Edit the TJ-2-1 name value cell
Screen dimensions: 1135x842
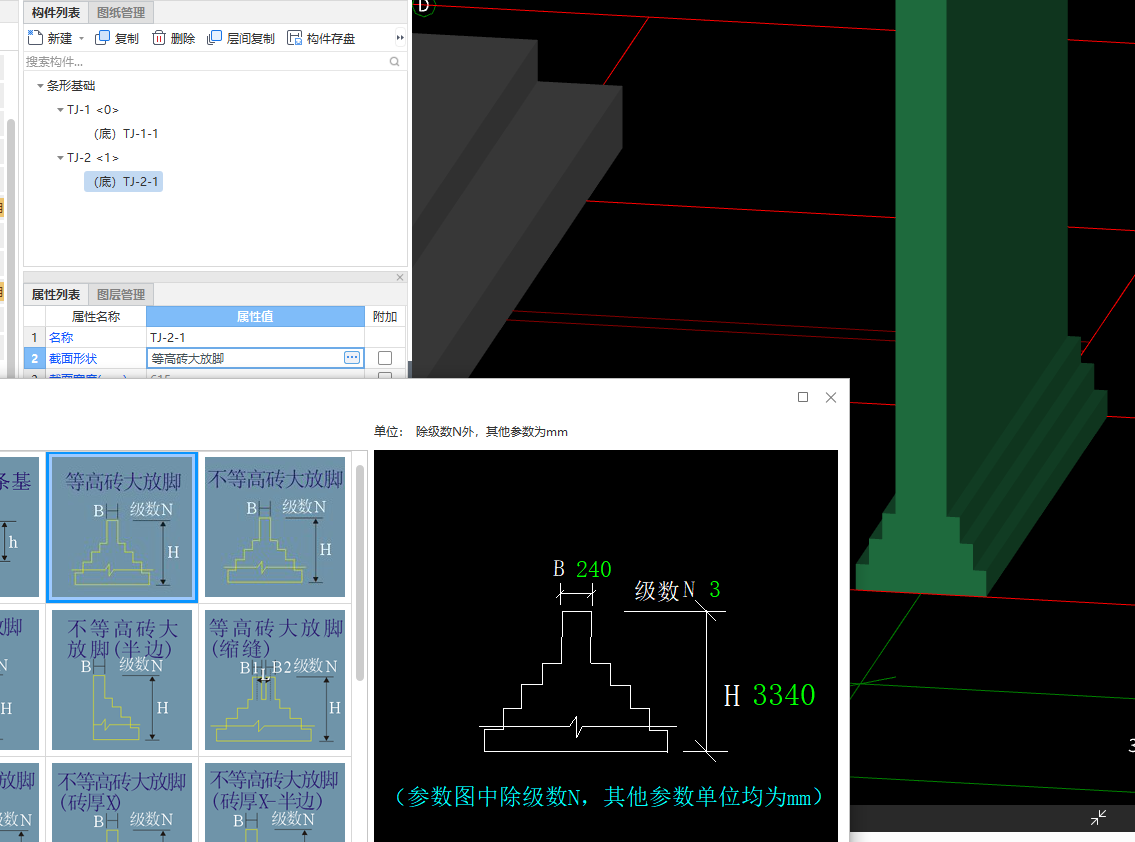point(255,337)
